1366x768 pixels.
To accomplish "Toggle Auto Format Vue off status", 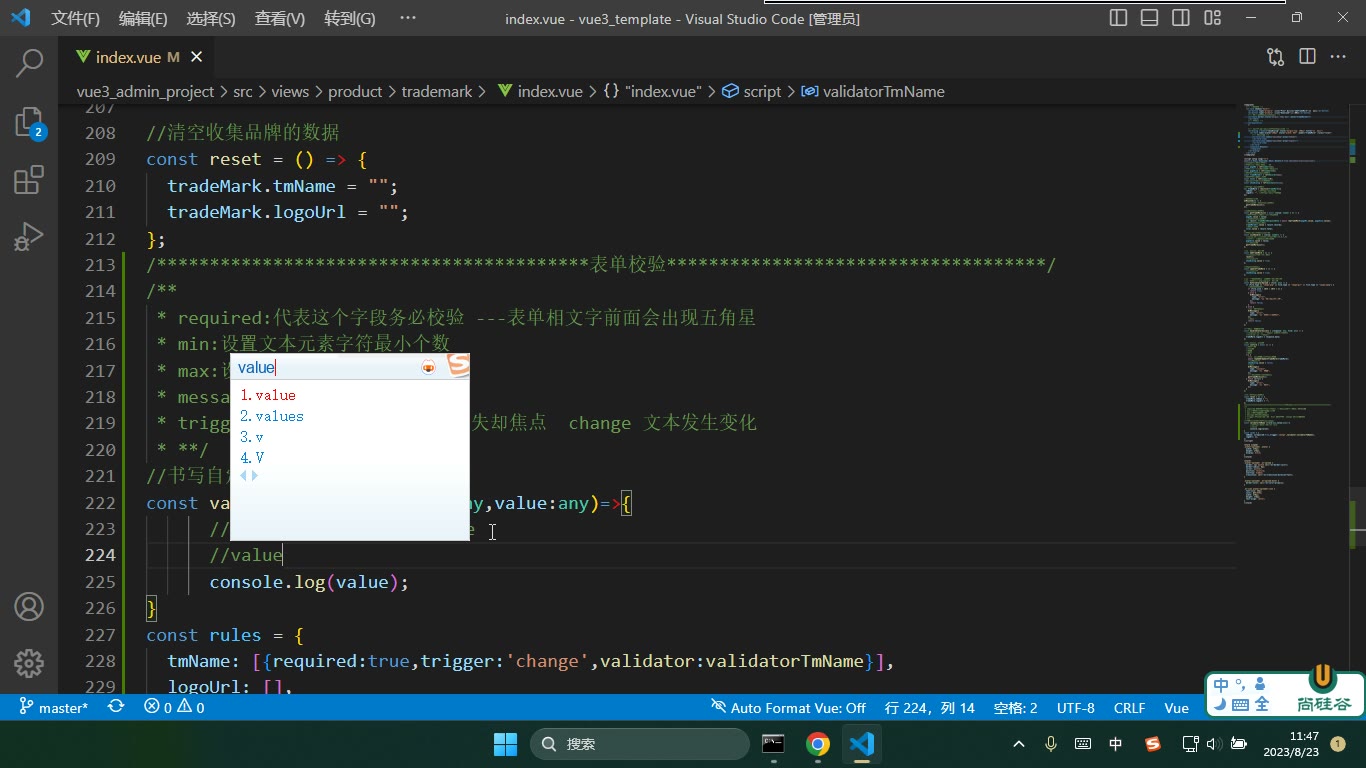I will [x=788, y=707].
